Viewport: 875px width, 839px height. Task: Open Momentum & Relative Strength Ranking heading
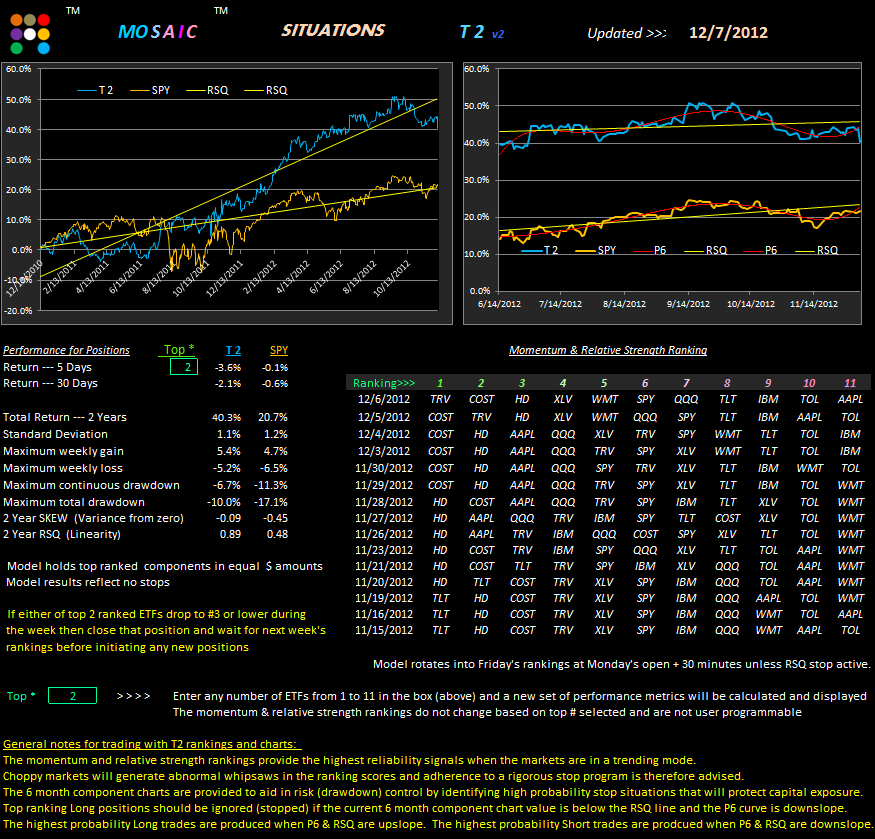[608, 350]
